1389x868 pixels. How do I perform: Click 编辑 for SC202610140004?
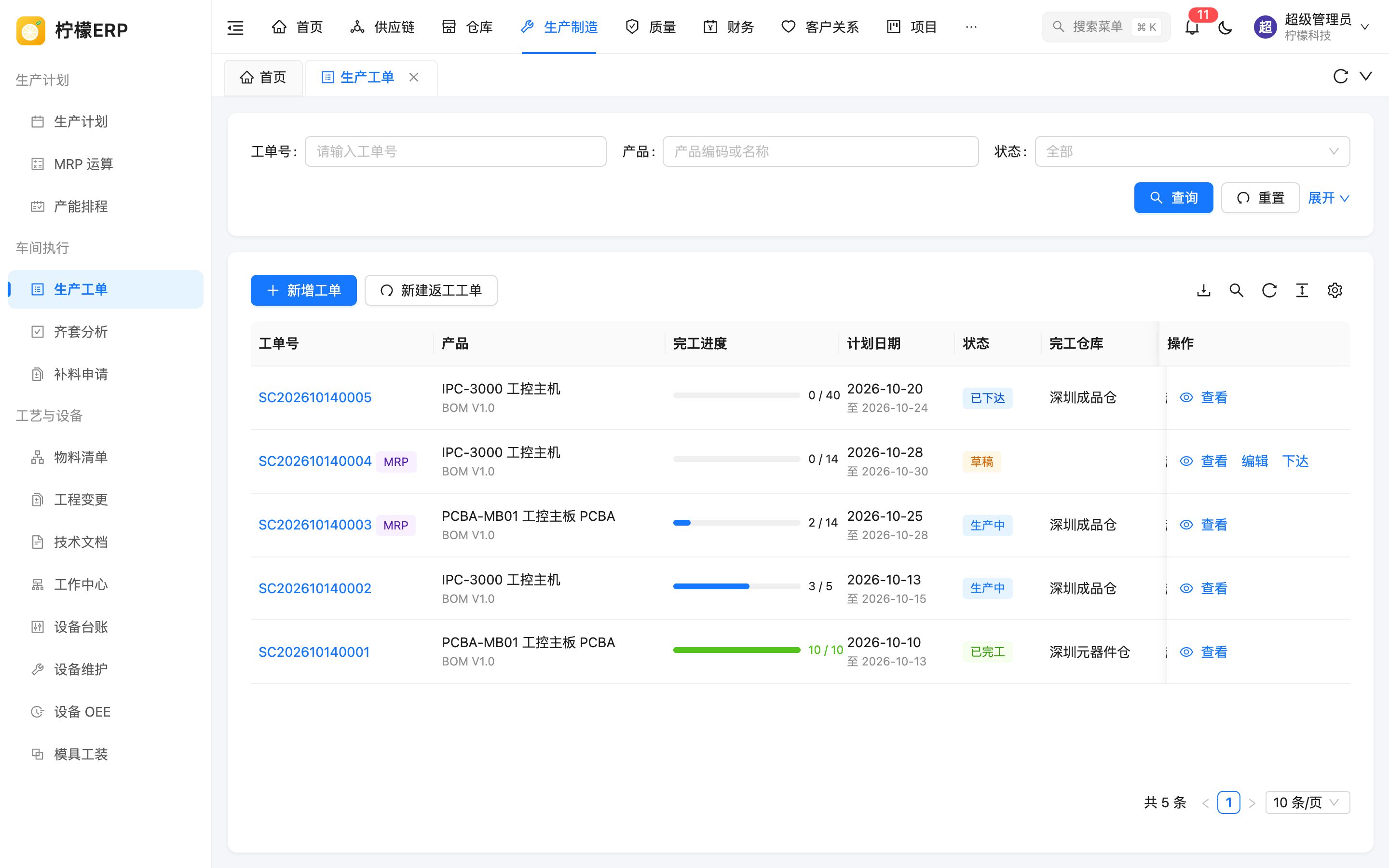pyautogui.click(x=1255, y=461)
